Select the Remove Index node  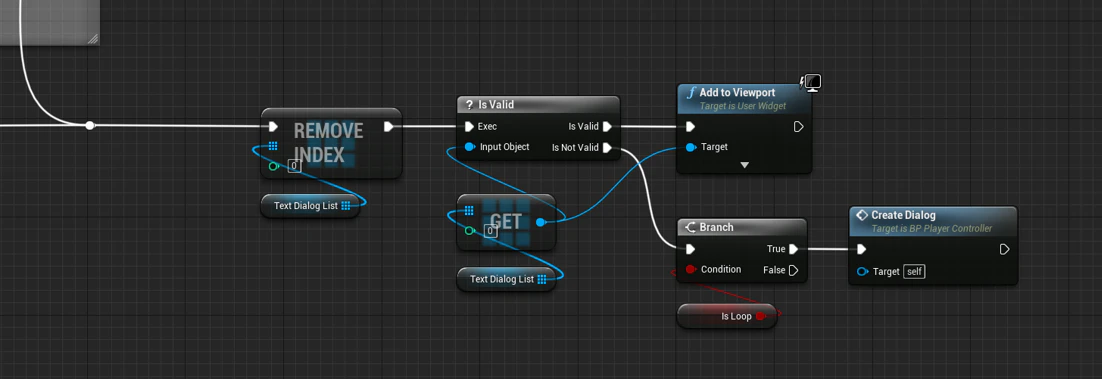coord(331,143)
